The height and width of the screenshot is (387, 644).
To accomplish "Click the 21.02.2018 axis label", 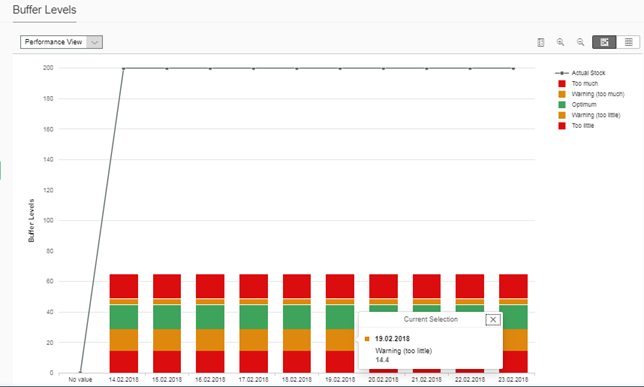I will click(x=427, y=380).
